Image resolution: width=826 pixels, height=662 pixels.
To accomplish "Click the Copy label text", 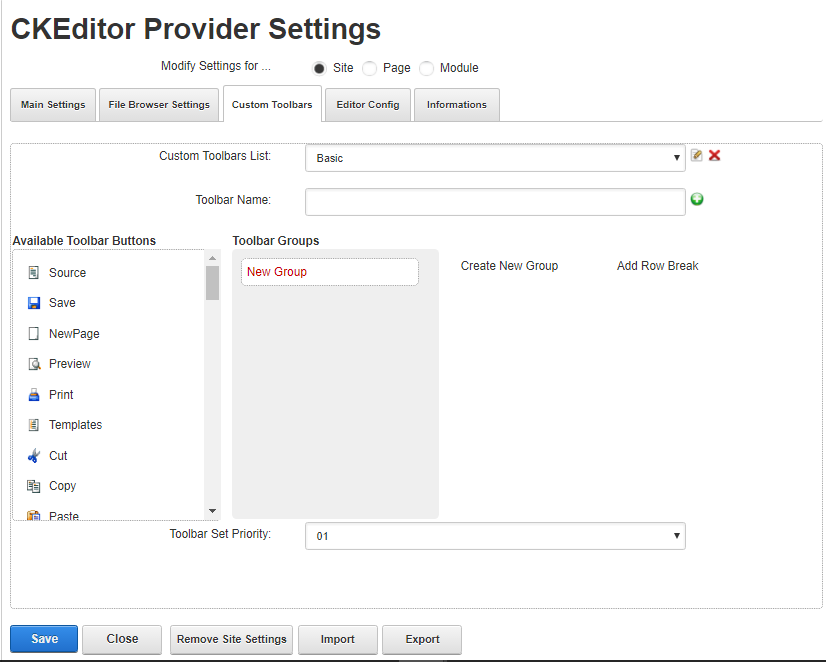I will (x=63, y=486).
